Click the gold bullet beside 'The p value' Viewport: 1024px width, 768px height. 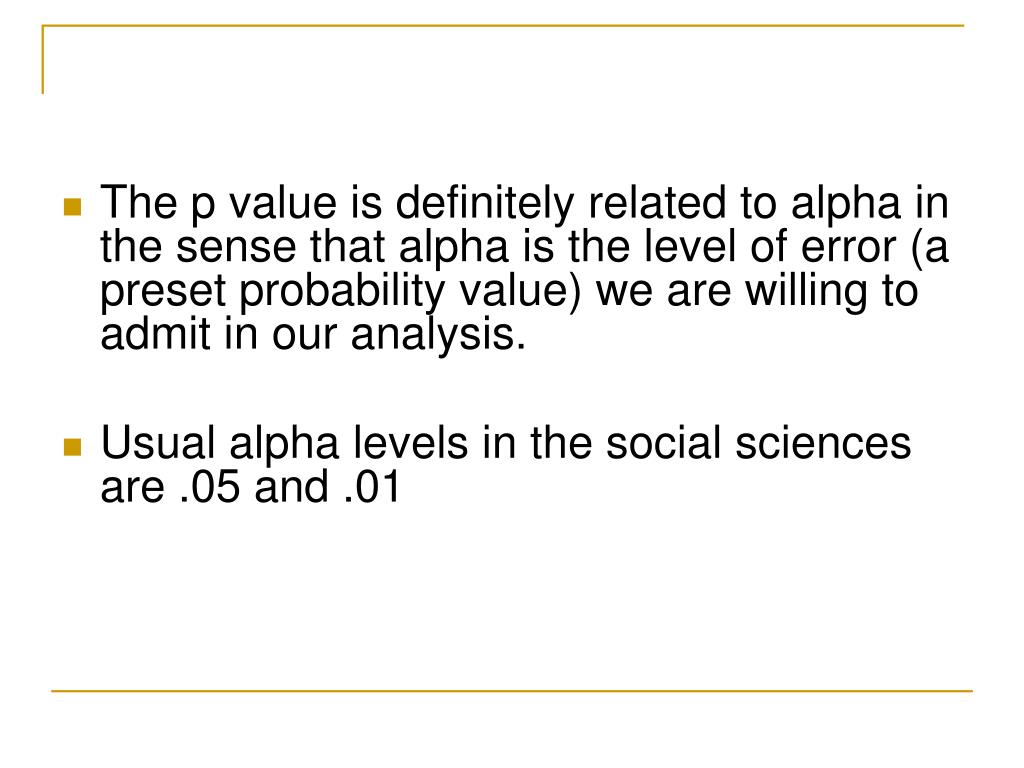[x=72, y=207]
